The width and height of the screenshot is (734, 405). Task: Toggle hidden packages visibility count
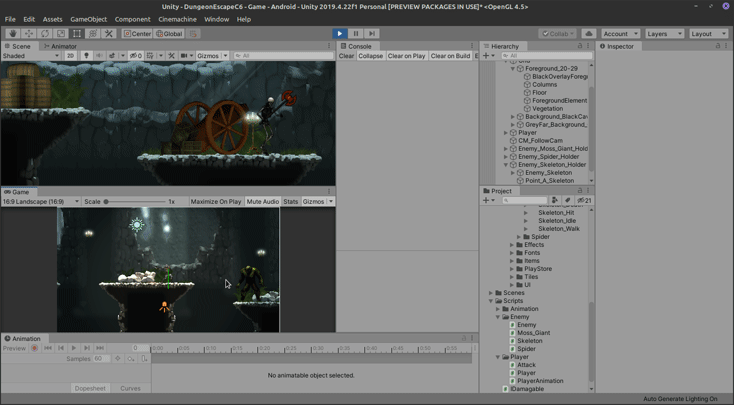(x=584, y=200)
